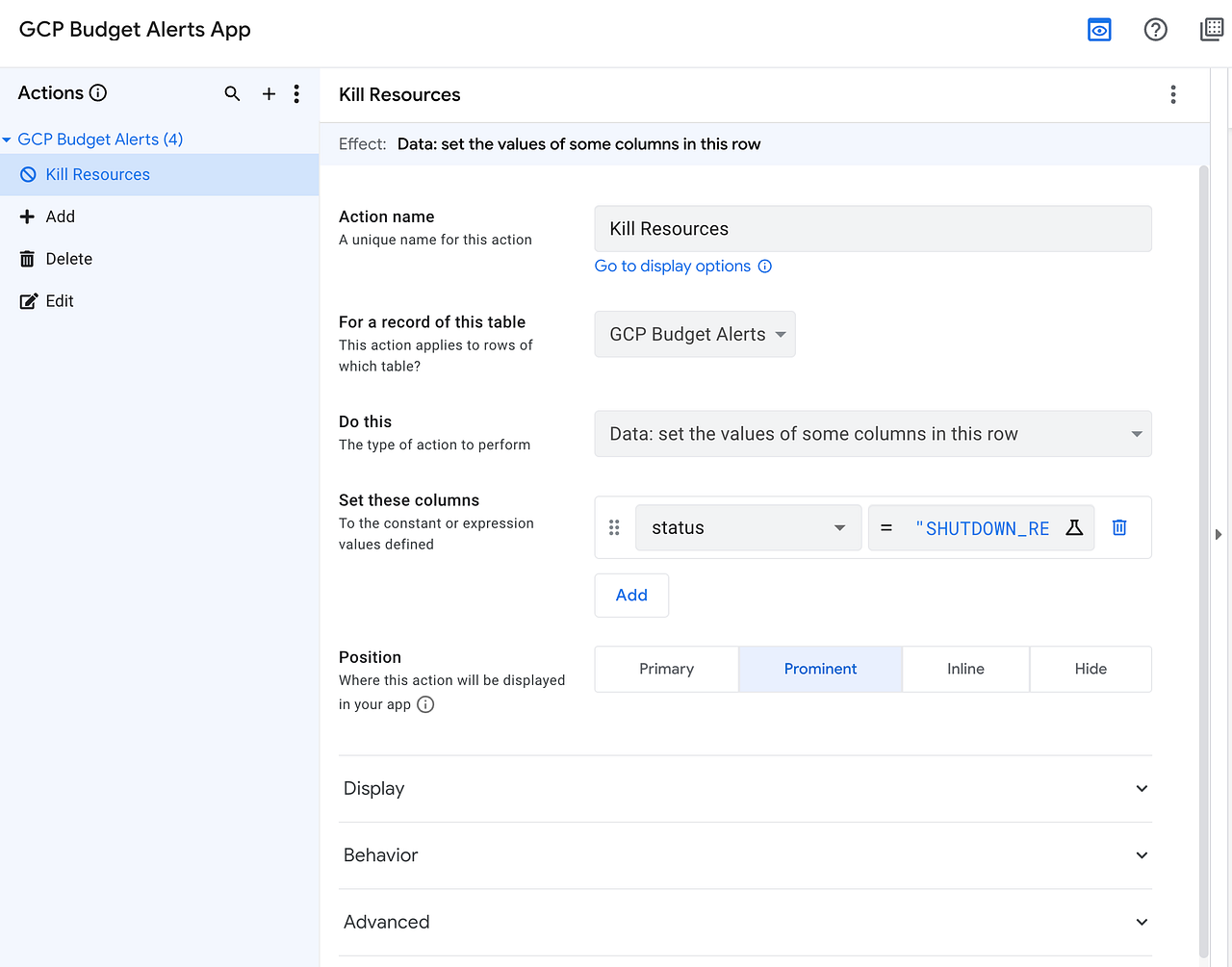Open the GCP Budget Alerts table dropdown
Viewport: 1232px width, 967px height.
coord(695,334)
